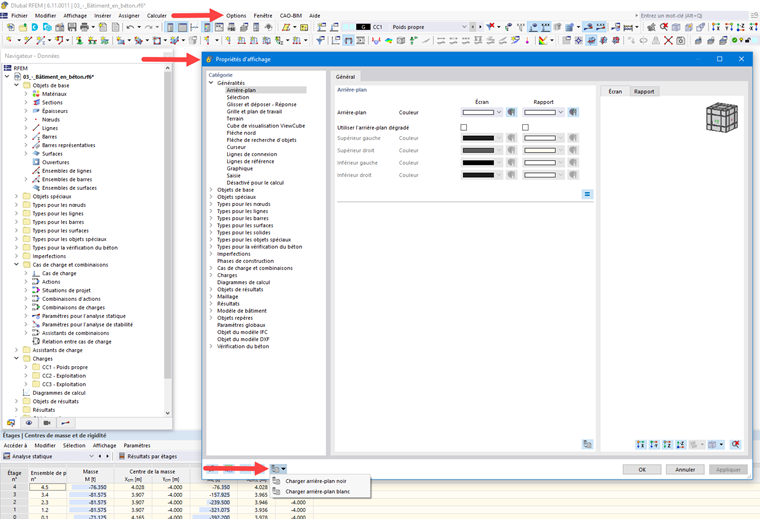Click the open folder icon in main toolbar
The width and height of the screenshot is (760, 519).
pyautogui.click(x=23, y=27)
